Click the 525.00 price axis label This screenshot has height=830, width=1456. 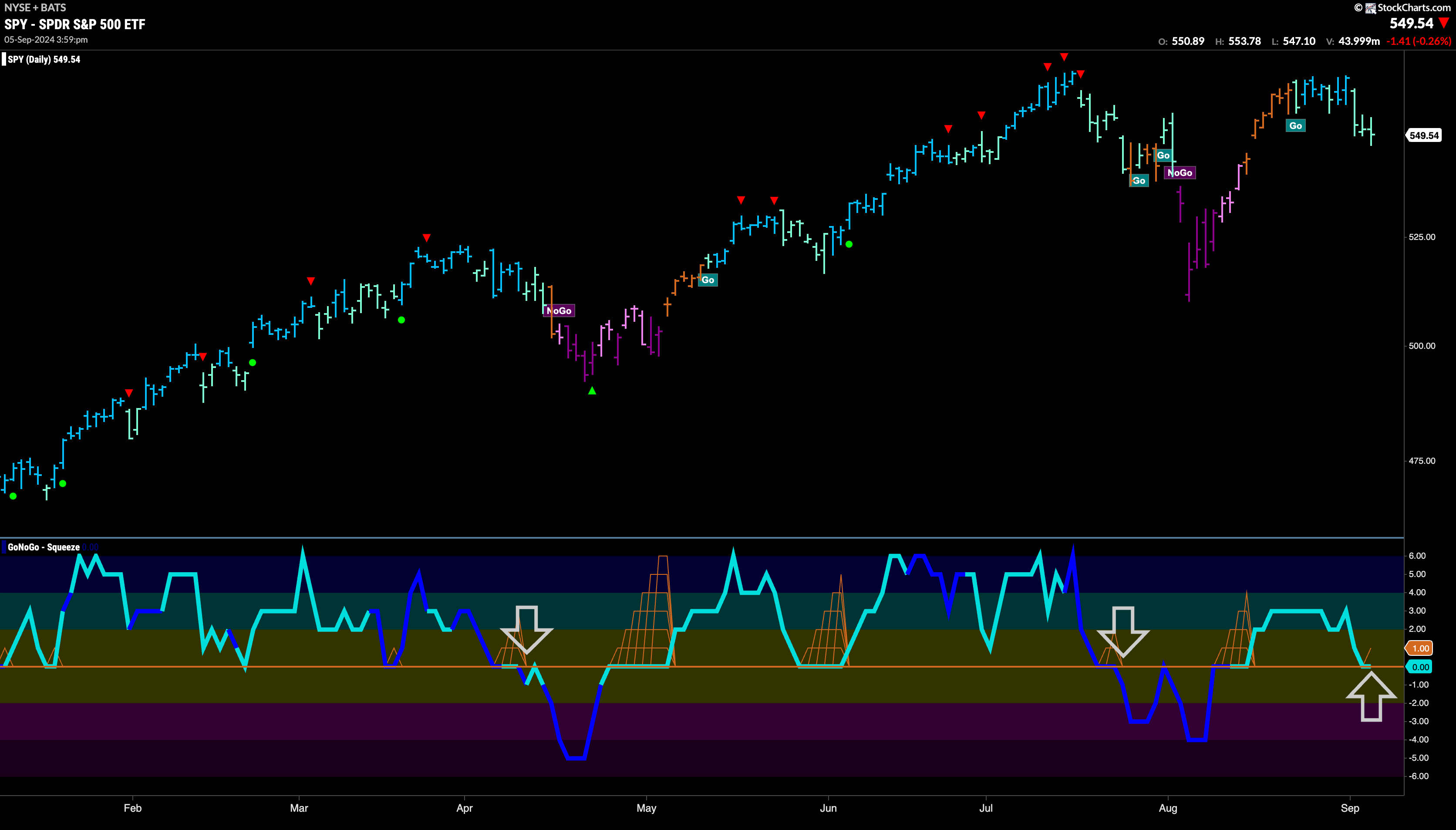click(x=1422, y=237)
